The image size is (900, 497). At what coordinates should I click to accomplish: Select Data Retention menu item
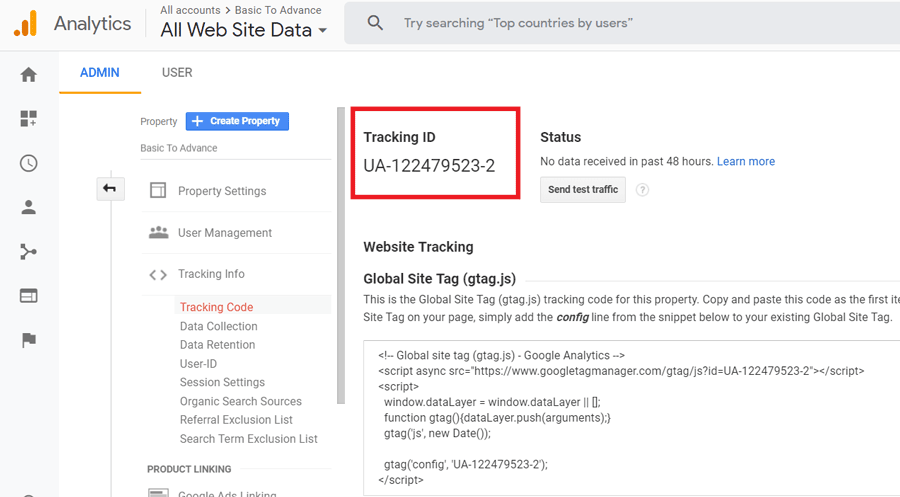point(217,344)
